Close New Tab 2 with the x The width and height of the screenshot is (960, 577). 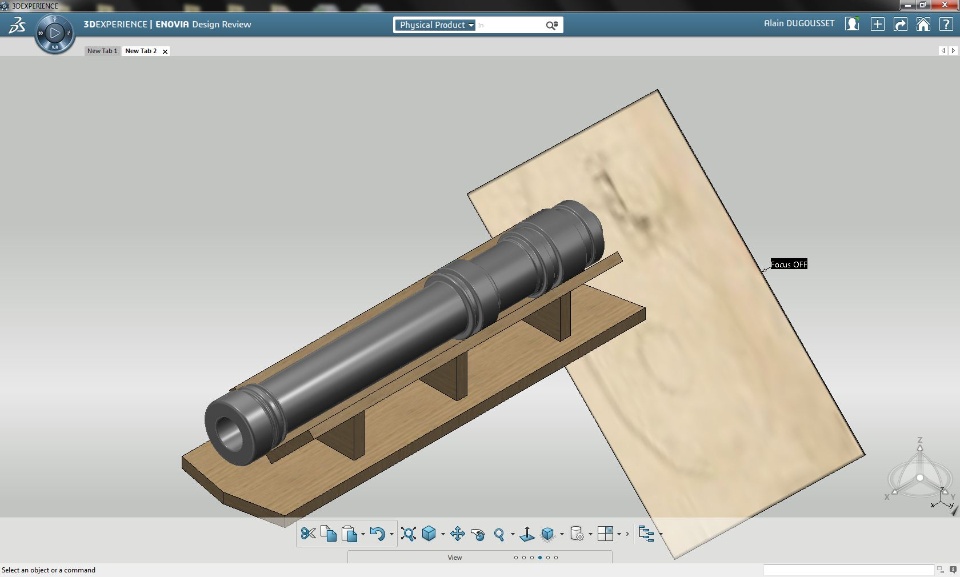165,51
